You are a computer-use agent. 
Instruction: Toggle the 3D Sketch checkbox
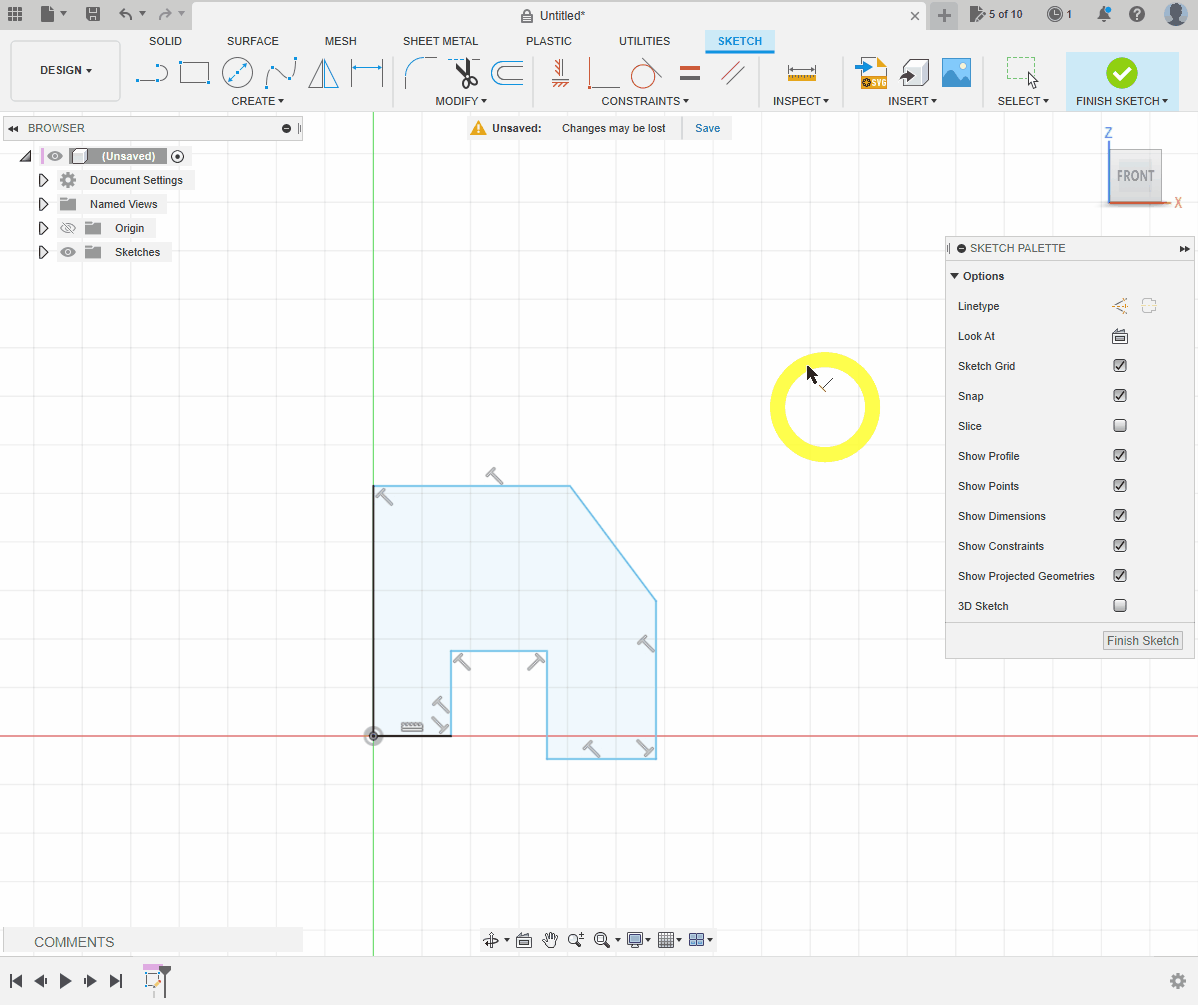(1120, 606)
